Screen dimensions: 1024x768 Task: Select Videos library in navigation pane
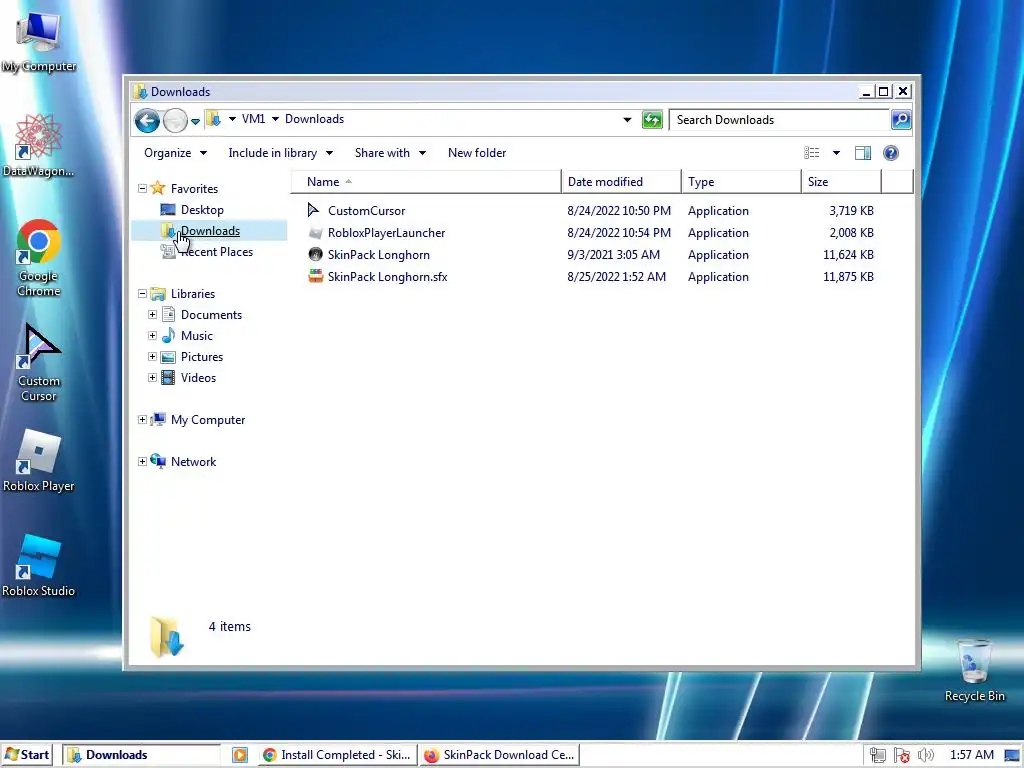(198, 377)
